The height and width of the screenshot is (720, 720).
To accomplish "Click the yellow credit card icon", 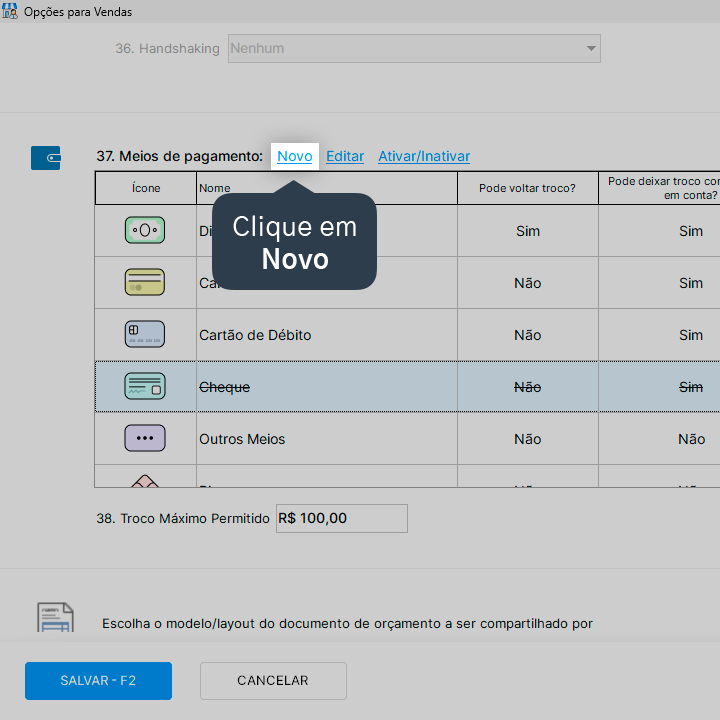I will click(x=145, y=282).
